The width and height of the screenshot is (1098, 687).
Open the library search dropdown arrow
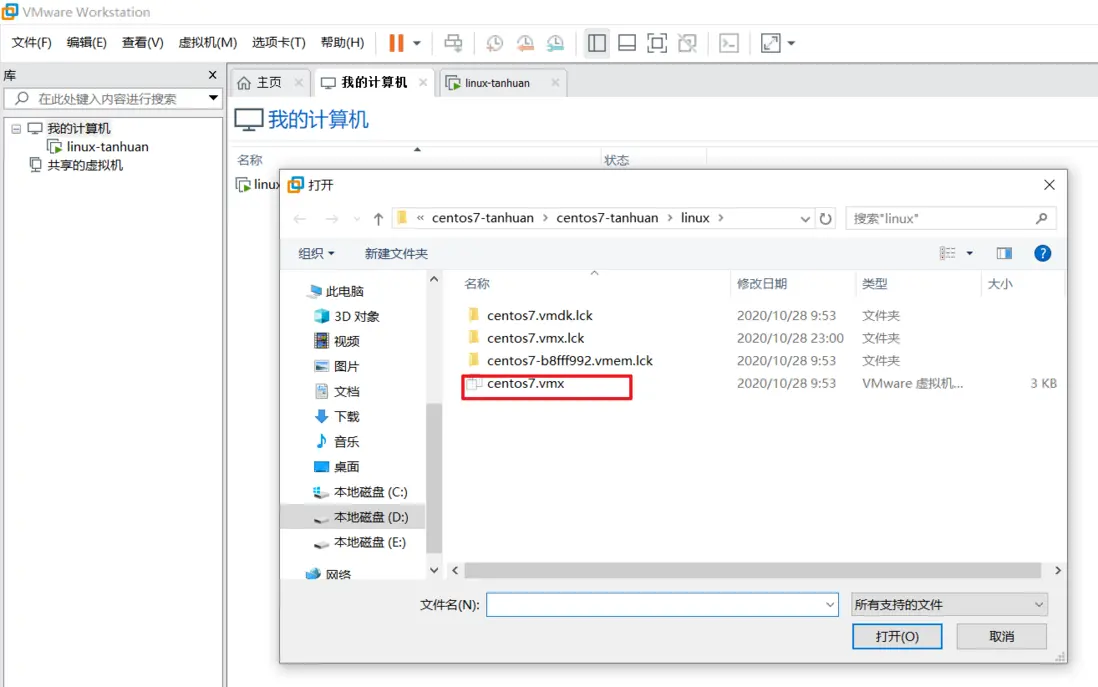[213, 98]
